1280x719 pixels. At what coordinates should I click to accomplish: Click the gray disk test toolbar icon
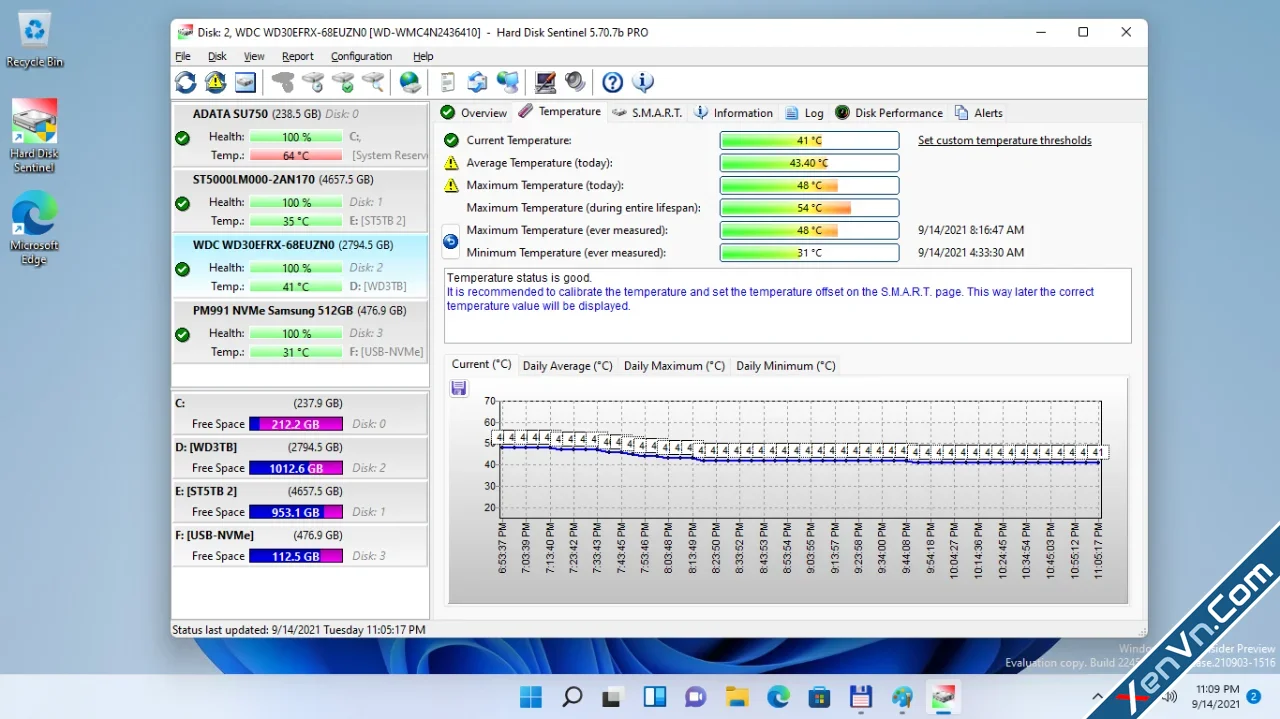pos(283,82)
